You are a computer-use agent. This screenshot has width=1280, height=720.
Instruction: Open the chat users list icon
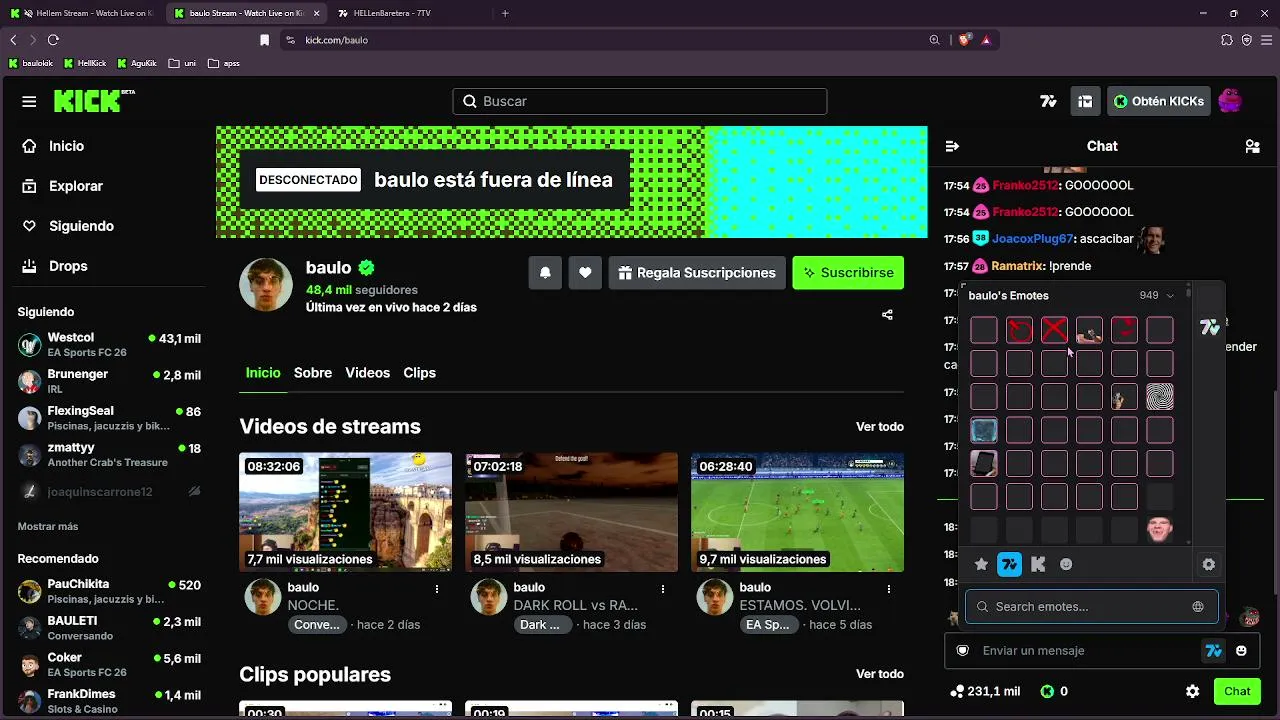pos(1252,146)
